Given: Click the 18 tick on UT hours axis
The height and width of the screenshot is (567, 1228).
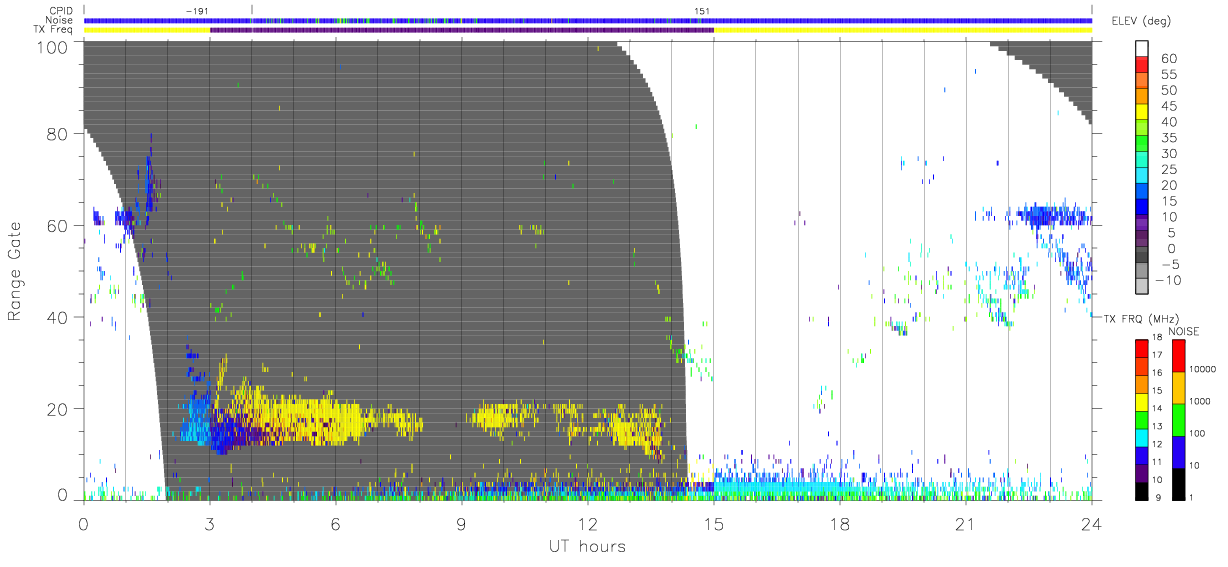Looking at the screenshot, I should click(x=839, y=523).
